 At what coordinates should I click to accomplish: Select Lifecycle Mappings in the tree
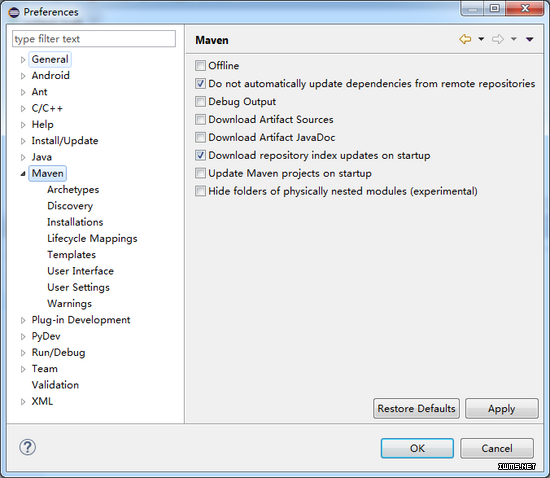click(x=92, y=238)
